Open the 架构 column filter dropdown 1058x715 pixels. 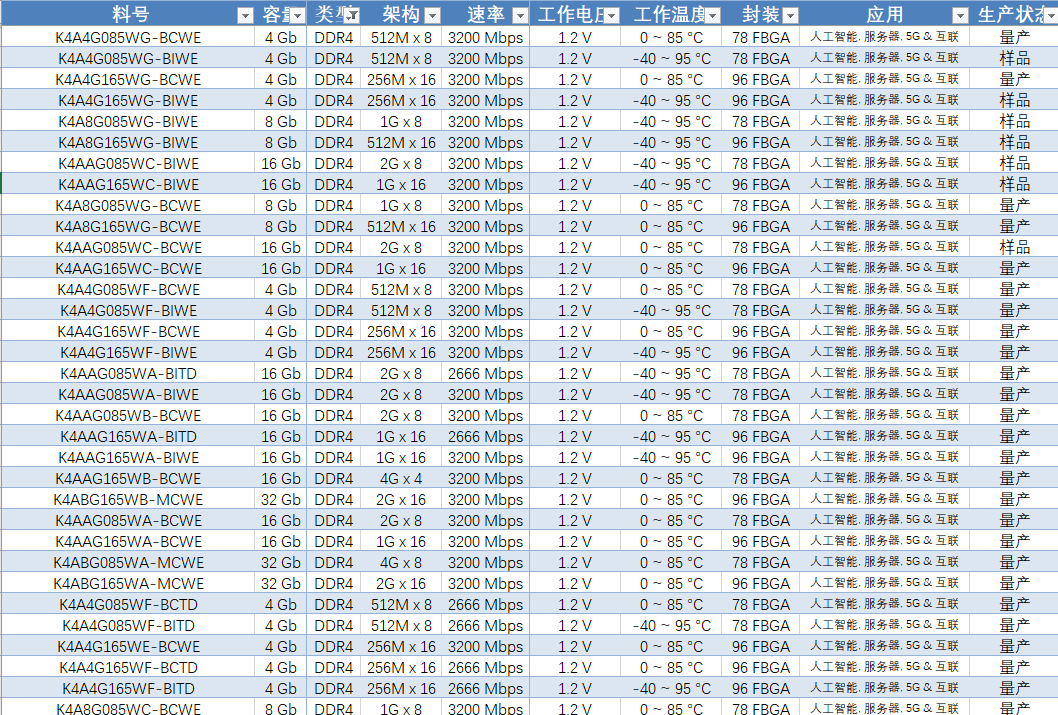tap(433, 16)
